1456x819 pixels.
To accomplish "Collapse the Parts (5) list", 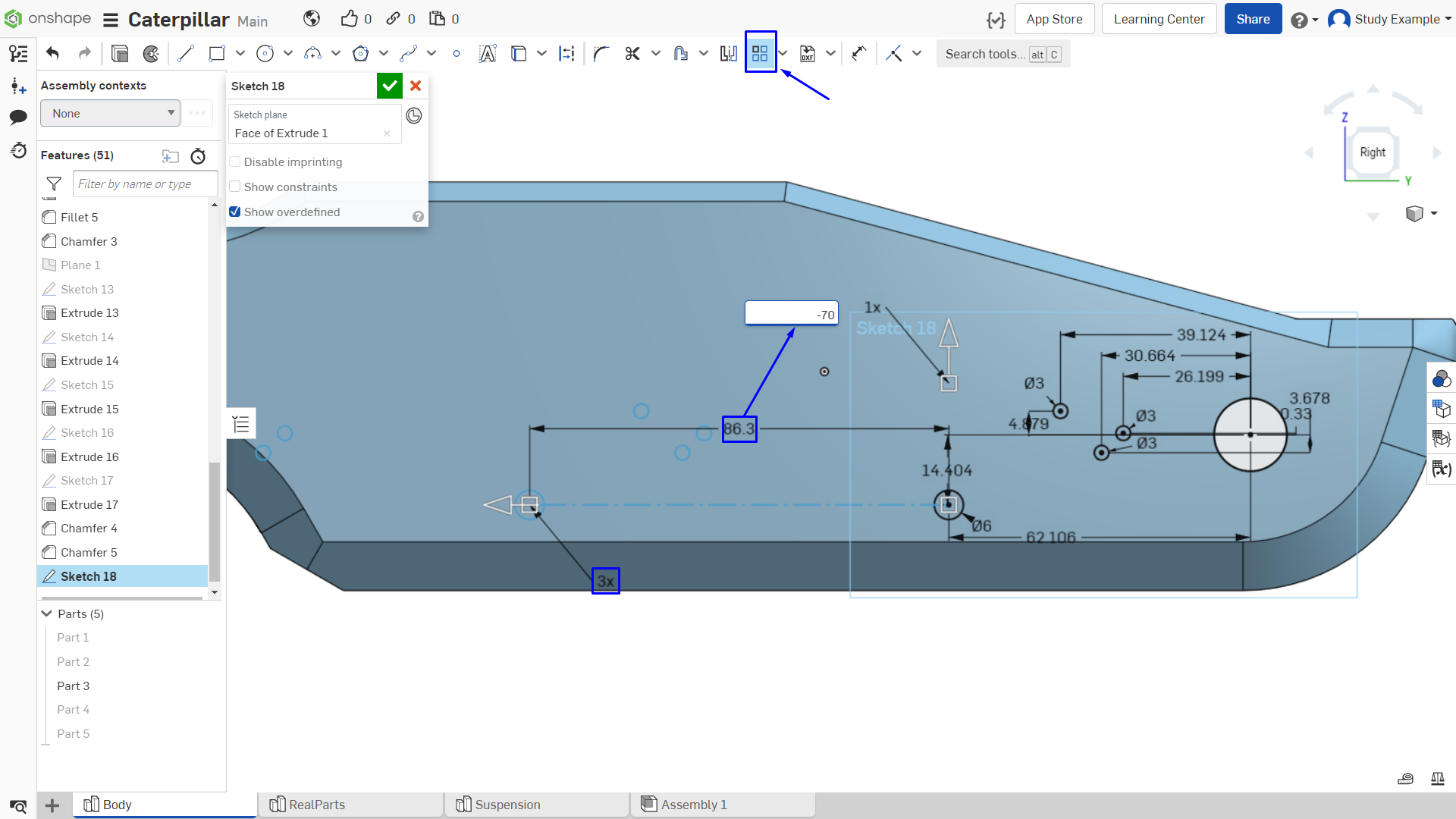I will 47,613.
